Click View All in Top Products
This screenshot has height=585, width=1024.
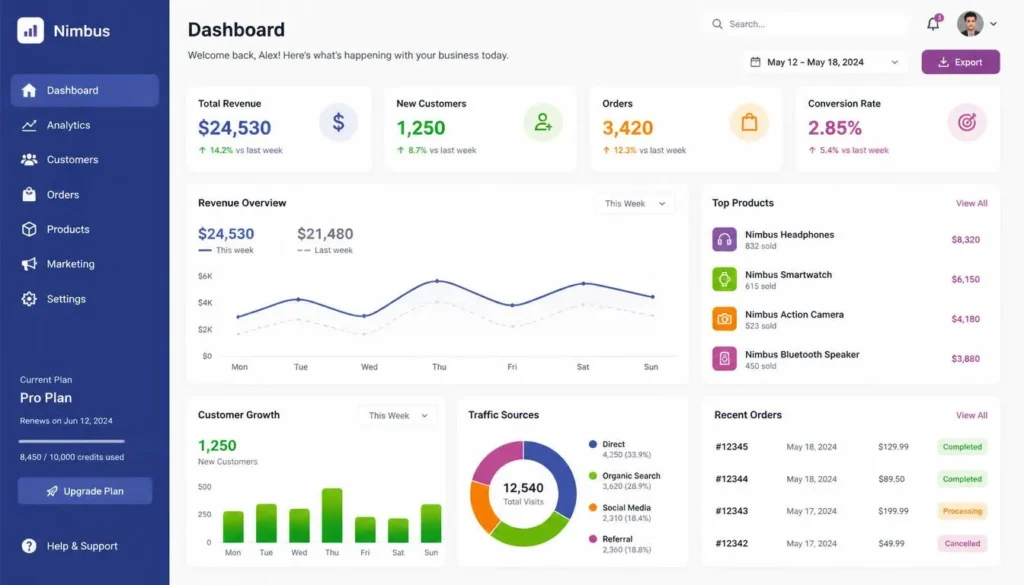coord(972,203)
